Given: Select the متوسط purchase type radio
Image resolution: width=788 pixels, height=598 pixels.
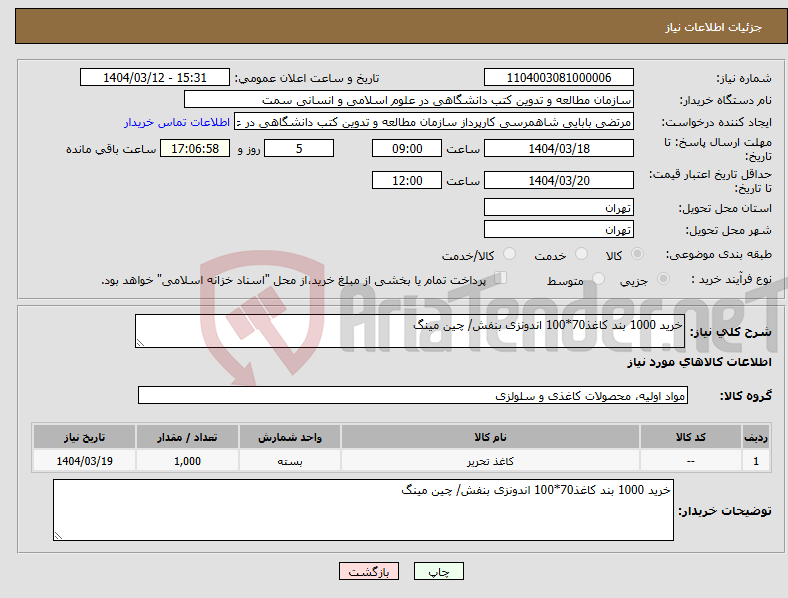Looking at the screenshot, I should [598, 278].
